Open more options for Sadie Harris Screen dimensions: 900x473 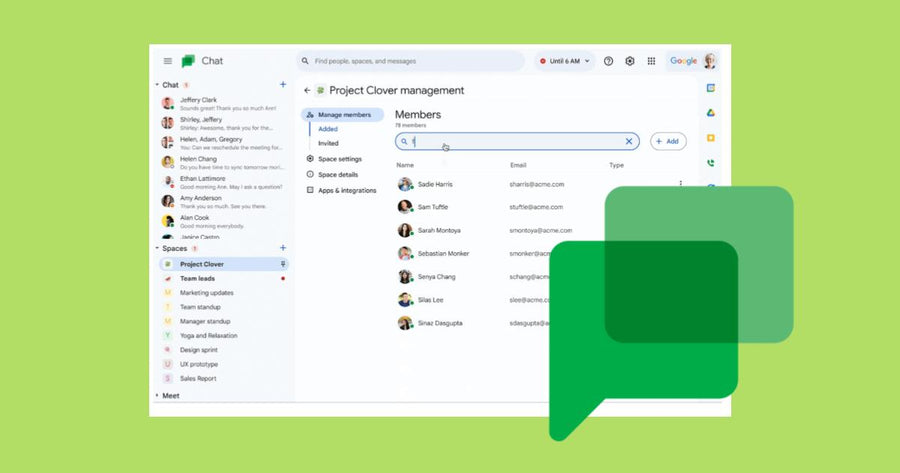(681, 184)
